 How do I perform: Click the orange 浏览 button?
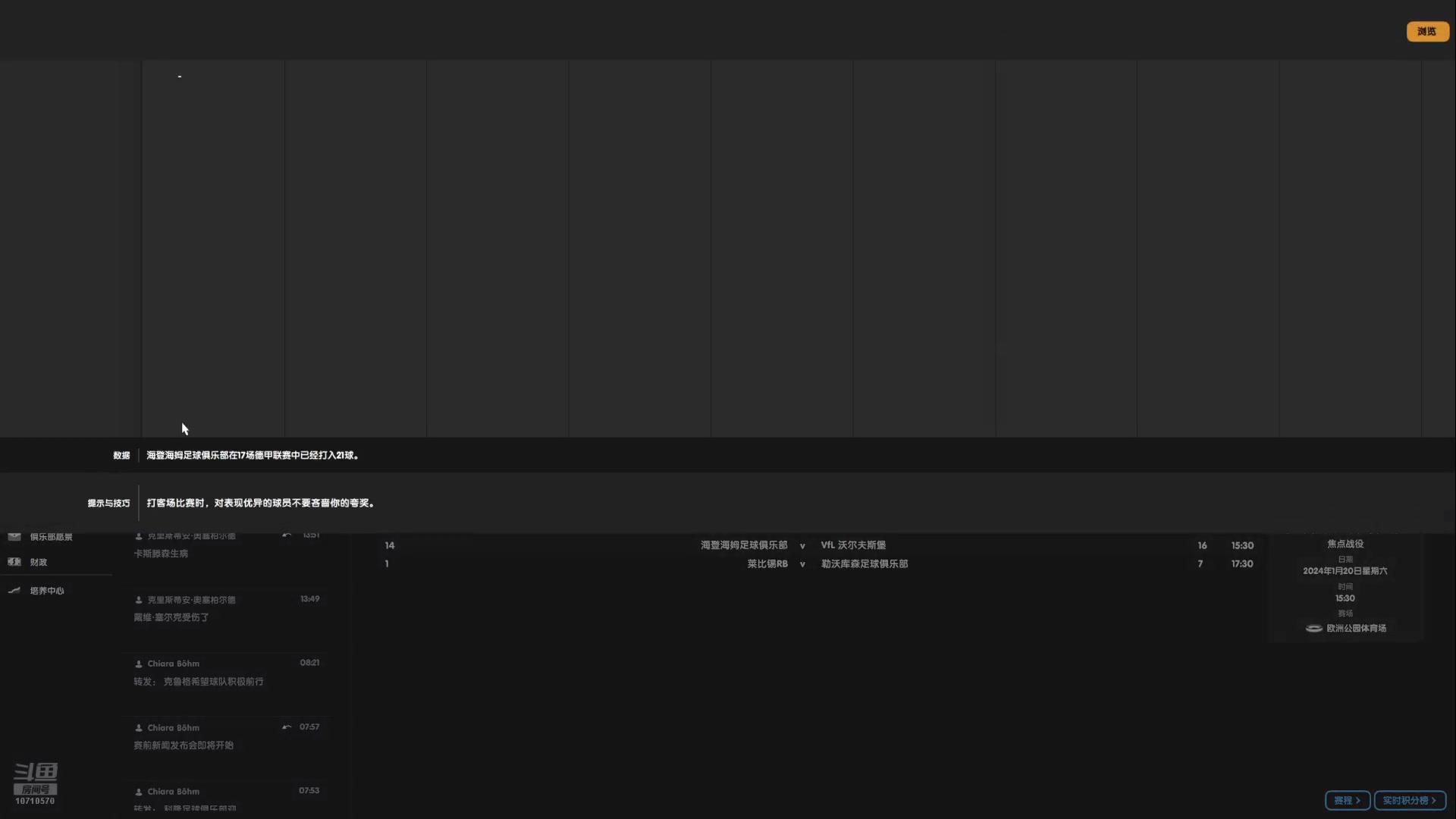click(1427, 31)
